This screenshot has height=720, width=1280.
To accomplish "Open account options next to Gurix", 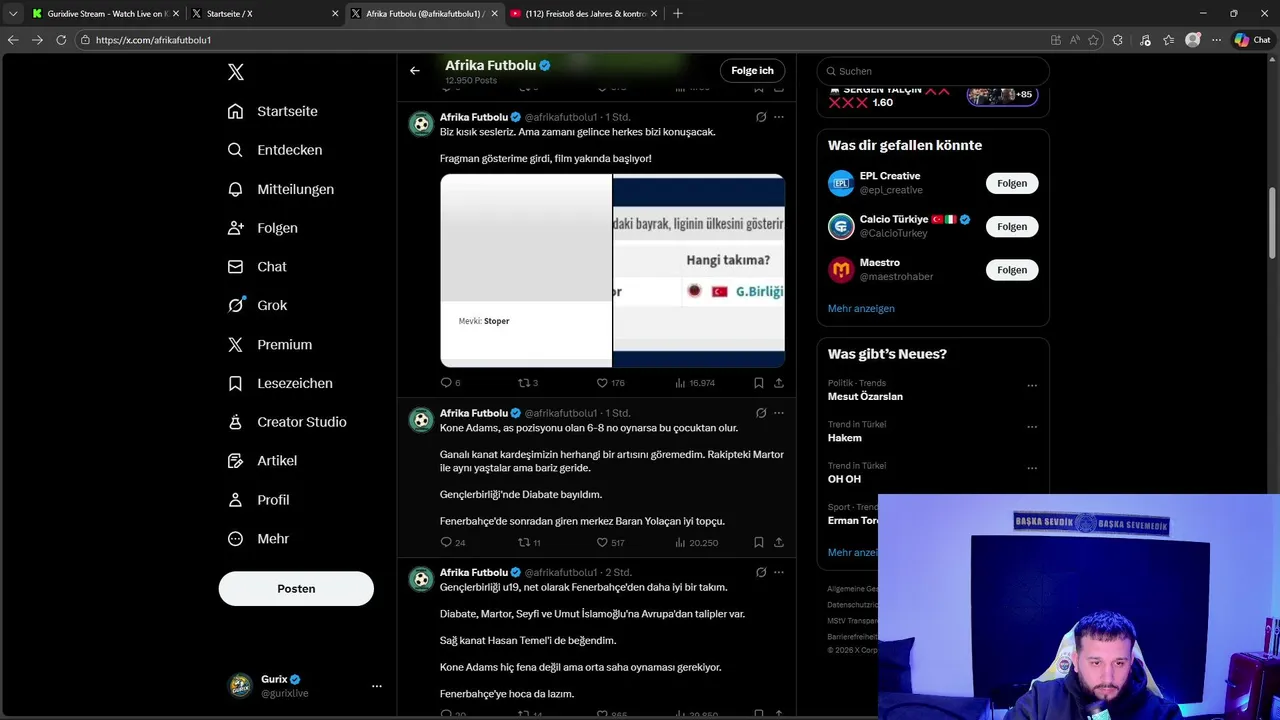I will (x=376, y=686).
